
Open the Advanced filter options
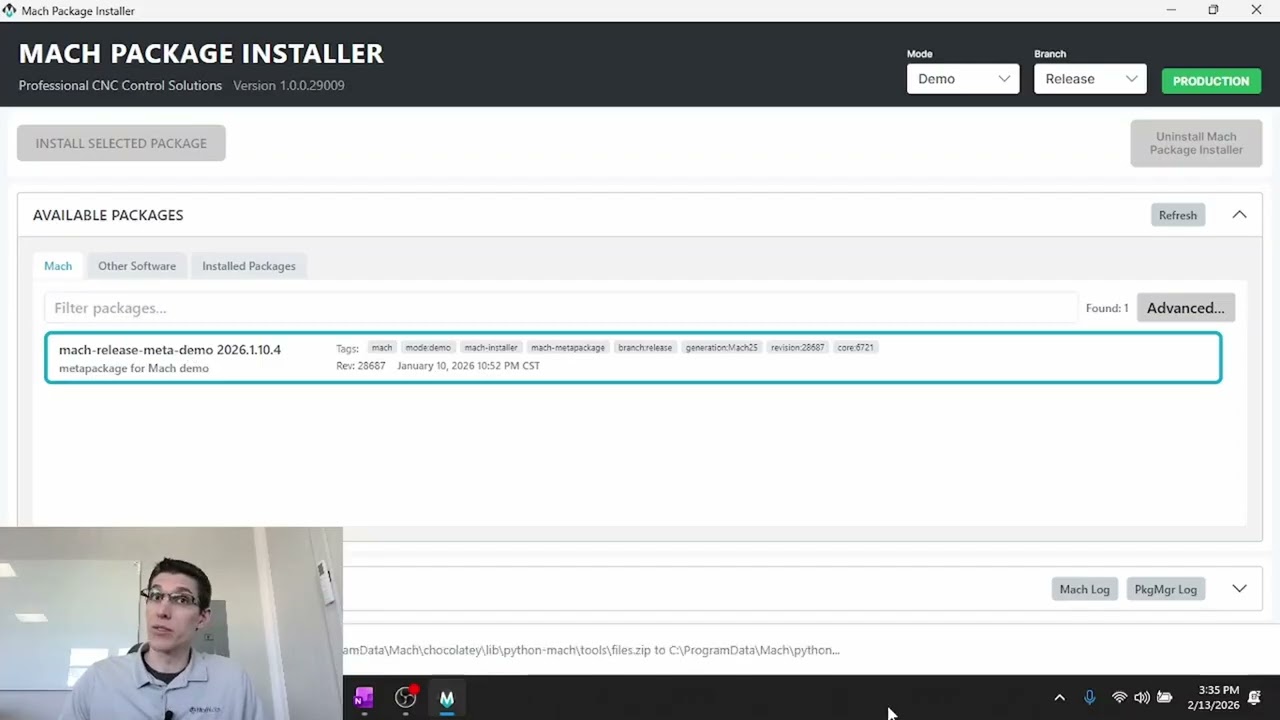pos(1185,308)
